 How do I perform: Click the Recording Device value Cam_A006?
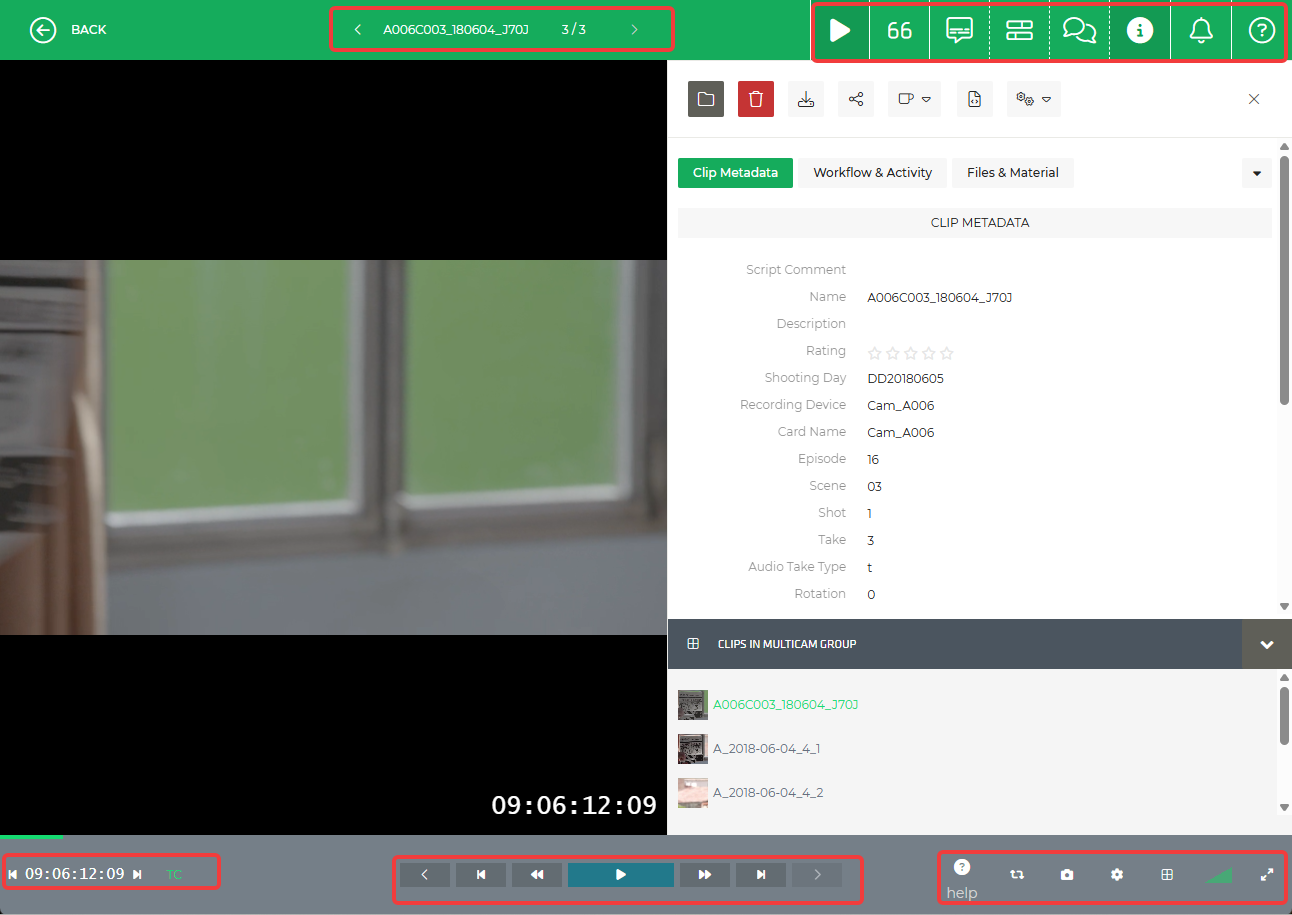tap(901, 405)
